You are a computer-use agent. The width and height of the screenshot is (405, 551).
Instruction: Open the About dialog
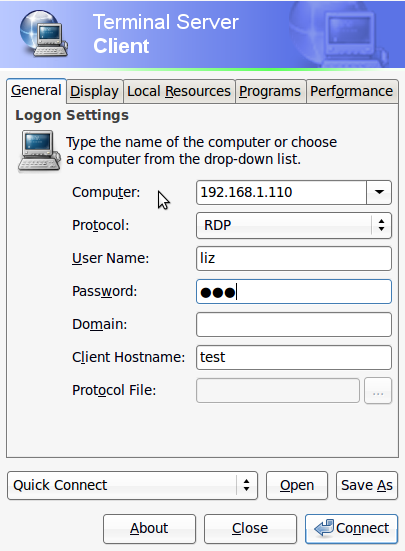click(149, 529)
